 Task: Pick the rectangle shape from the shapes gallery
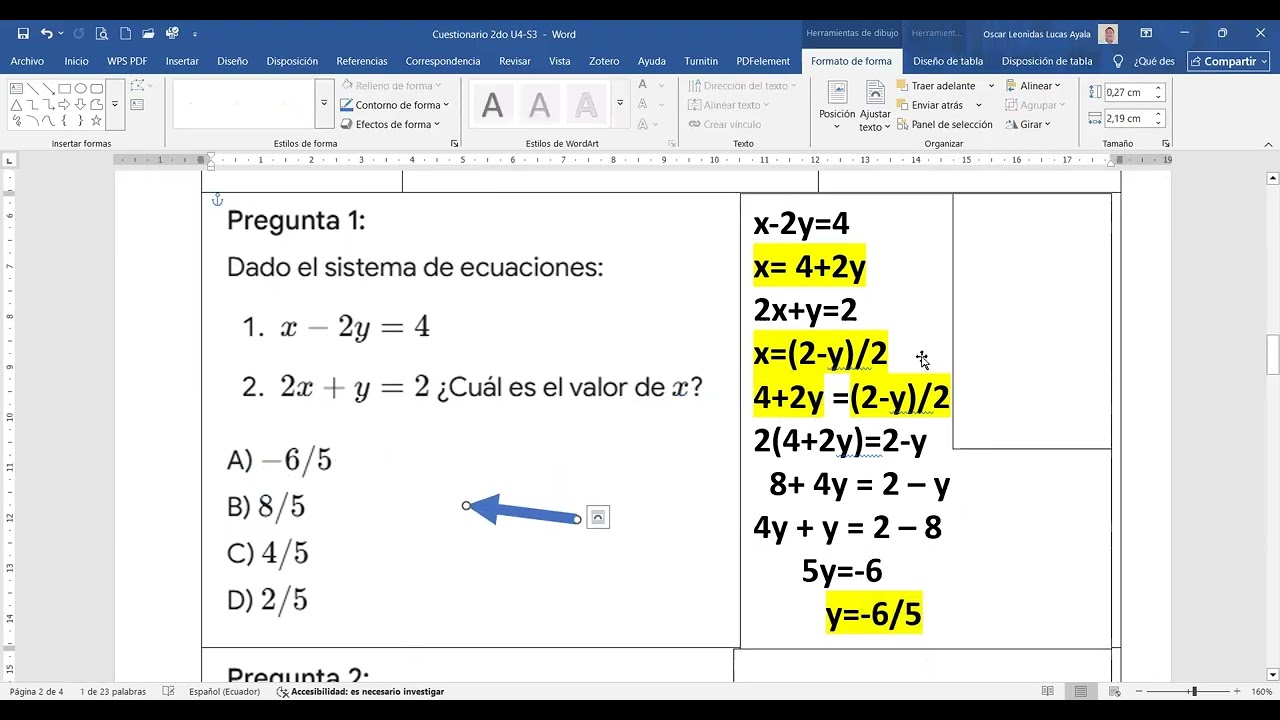coord(64,88)
